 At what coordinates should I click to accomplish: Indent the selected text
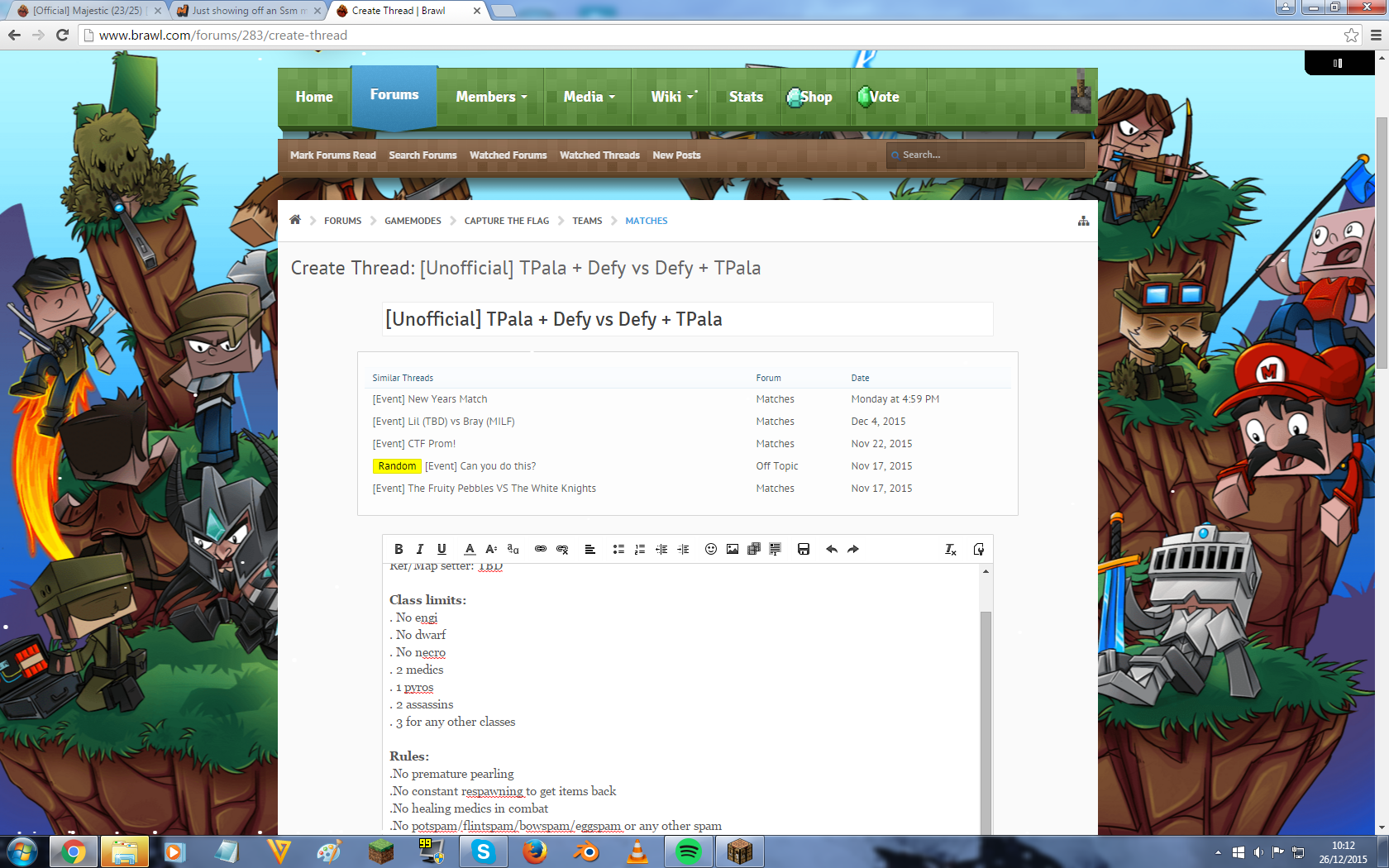click(x=683, y=549)
